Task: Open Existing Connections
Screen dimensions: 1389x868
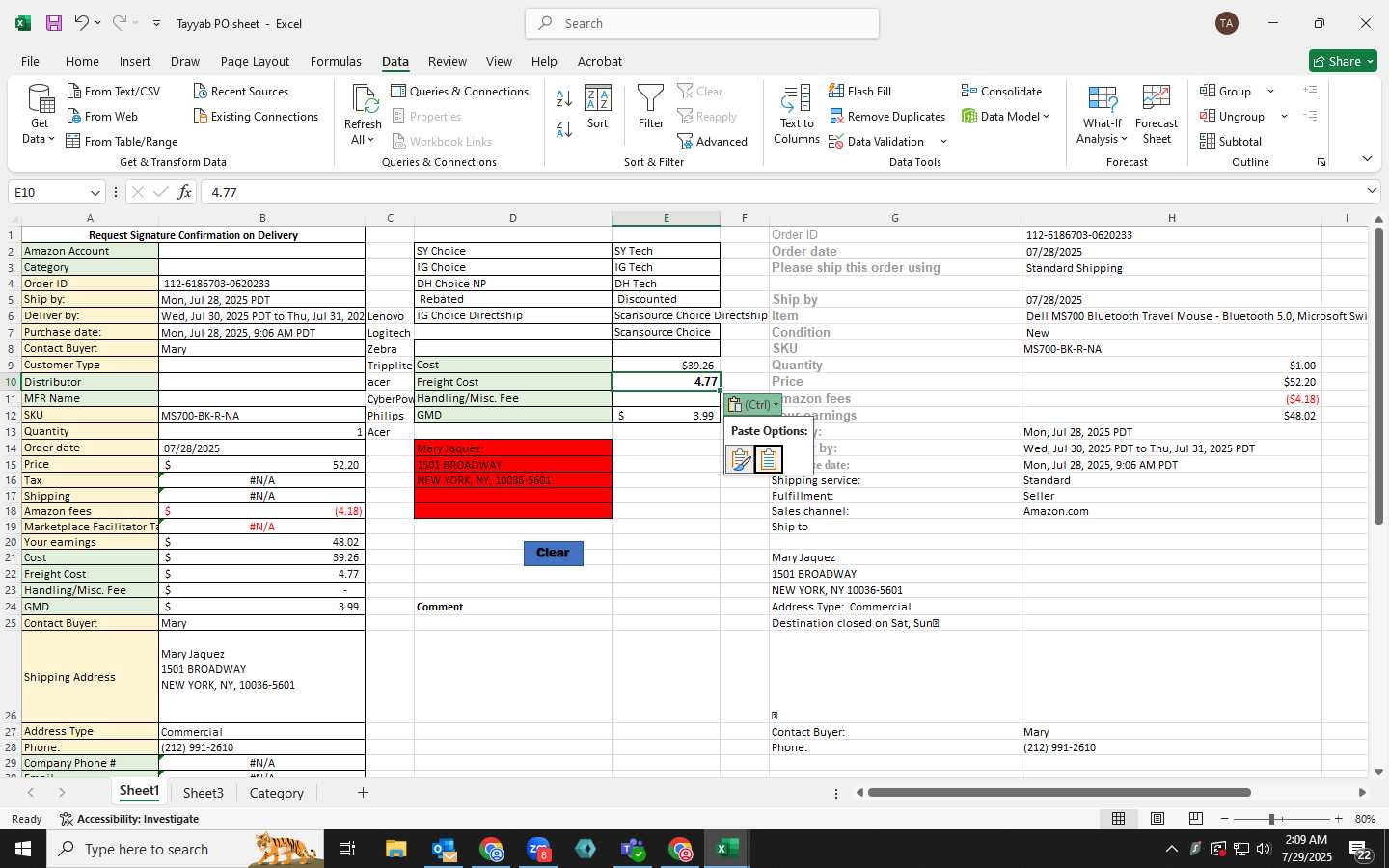Action: click(x=256, y=116)
